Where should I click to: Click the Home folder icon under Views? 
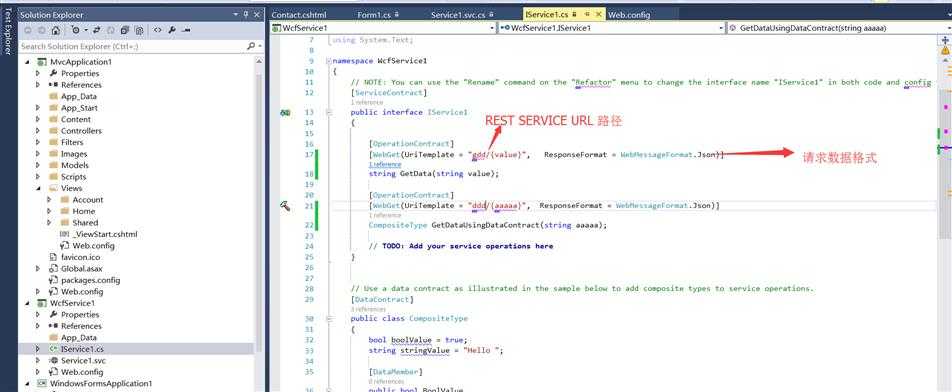click(x=66, y=211)
